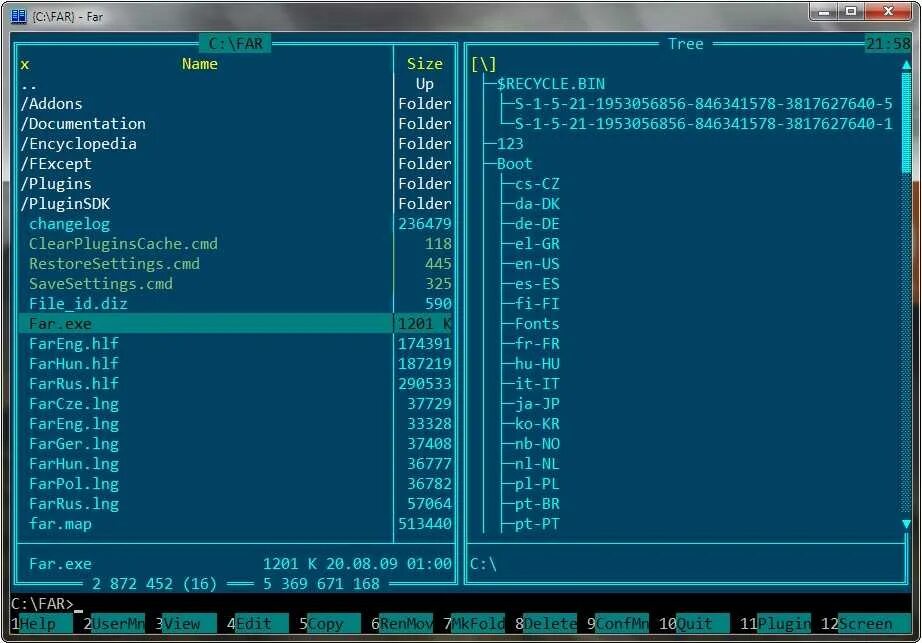Select da-DK under Boot
922x643 pixels.
point(537,203)
